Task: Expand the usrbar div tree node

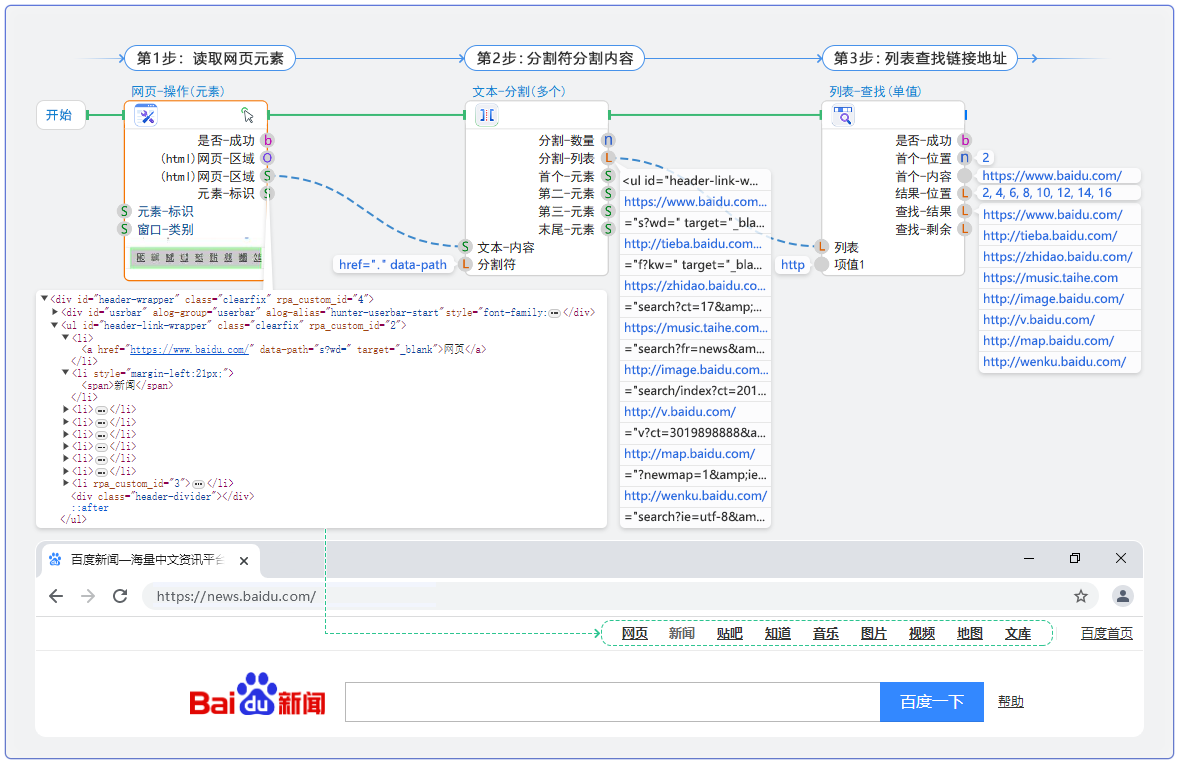Action: [x=55, y=312]
